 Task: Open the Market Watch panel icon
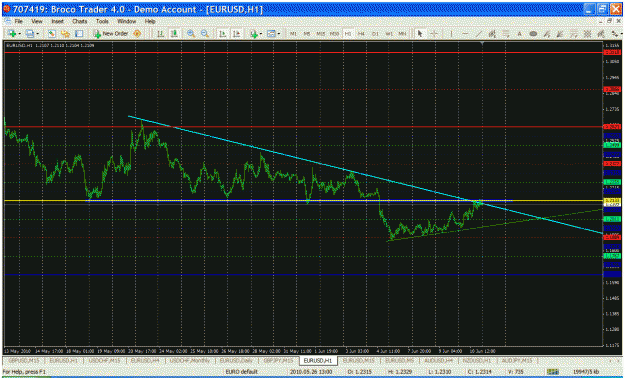click(51, 34)
